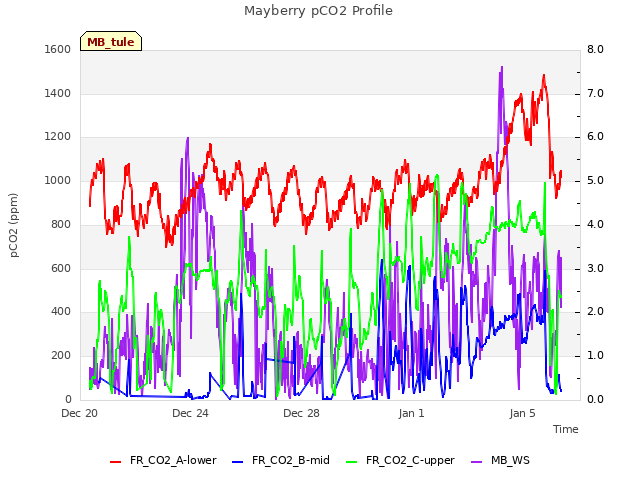The width and height of the screenshot is (640, 480).
Task: Click the 4.0 right-axis tick label
Action: 595,224
